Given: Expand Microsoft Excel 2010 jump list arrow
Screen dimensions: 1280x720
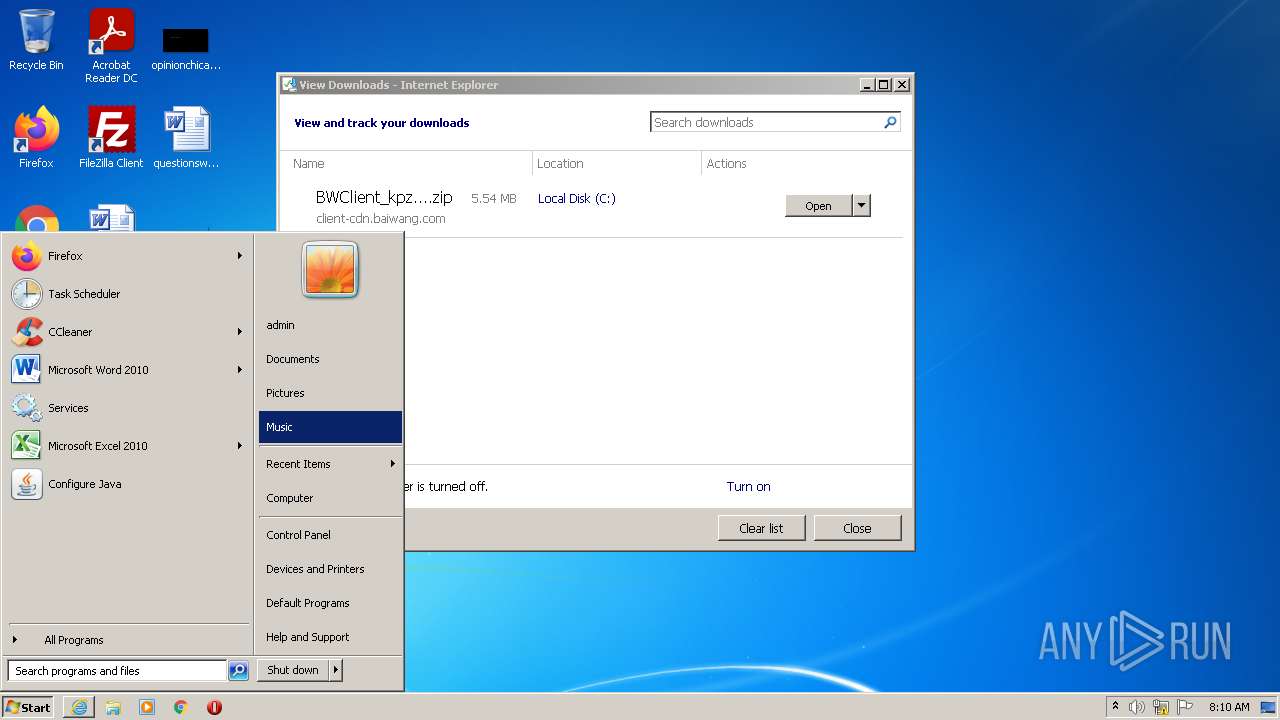Looking at the screenshot, I should tap(240, 446).
